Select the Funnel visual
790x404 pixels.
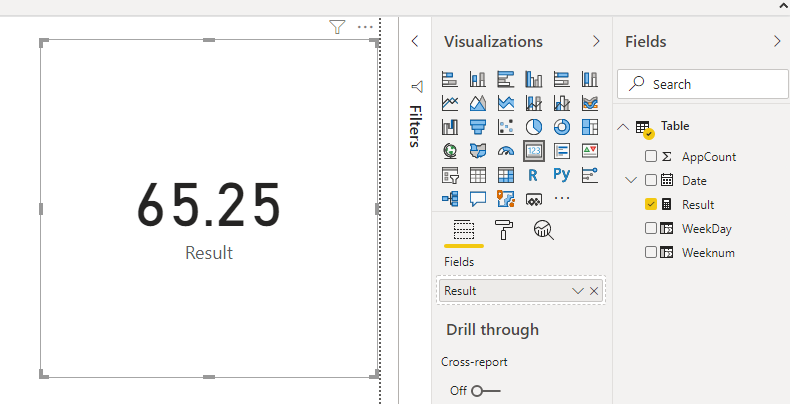(x=478, y=127)
